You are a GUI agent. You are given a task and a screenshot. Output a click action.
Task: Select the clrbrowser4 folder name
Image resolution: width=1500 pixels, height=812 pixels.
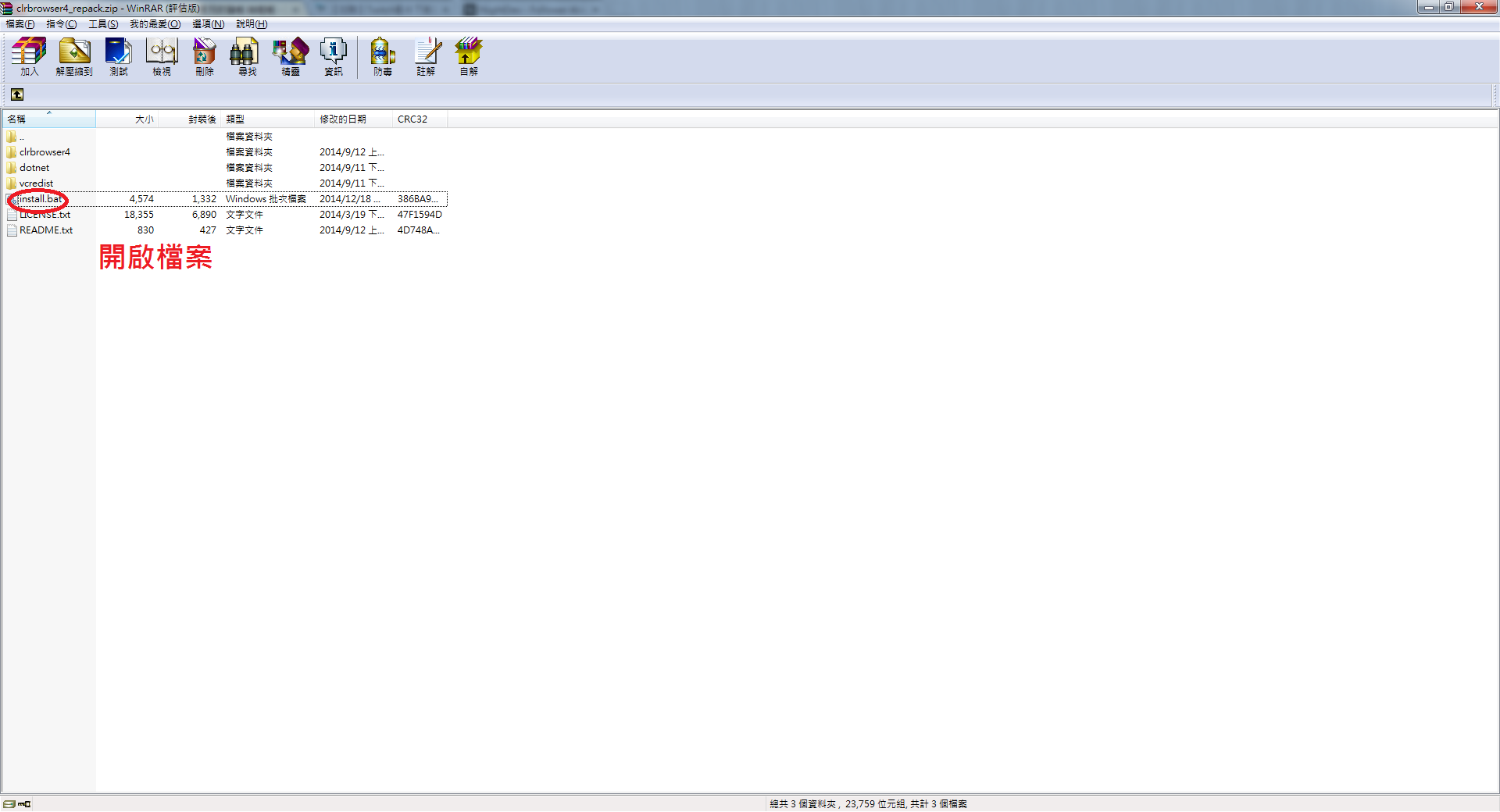[x=45, y=152]
